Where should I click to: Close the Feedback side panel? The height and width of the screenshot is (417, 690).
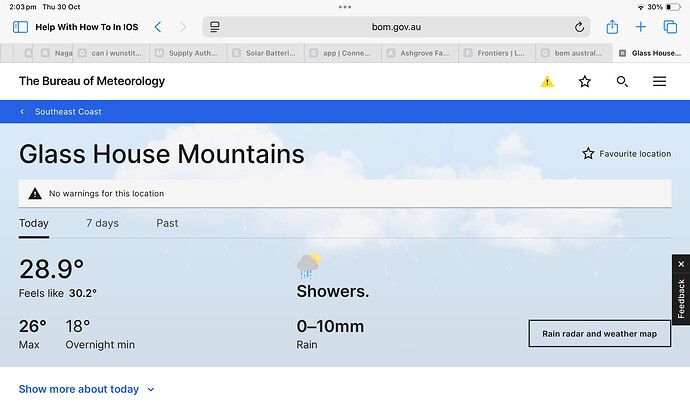(x=681, y=264)
